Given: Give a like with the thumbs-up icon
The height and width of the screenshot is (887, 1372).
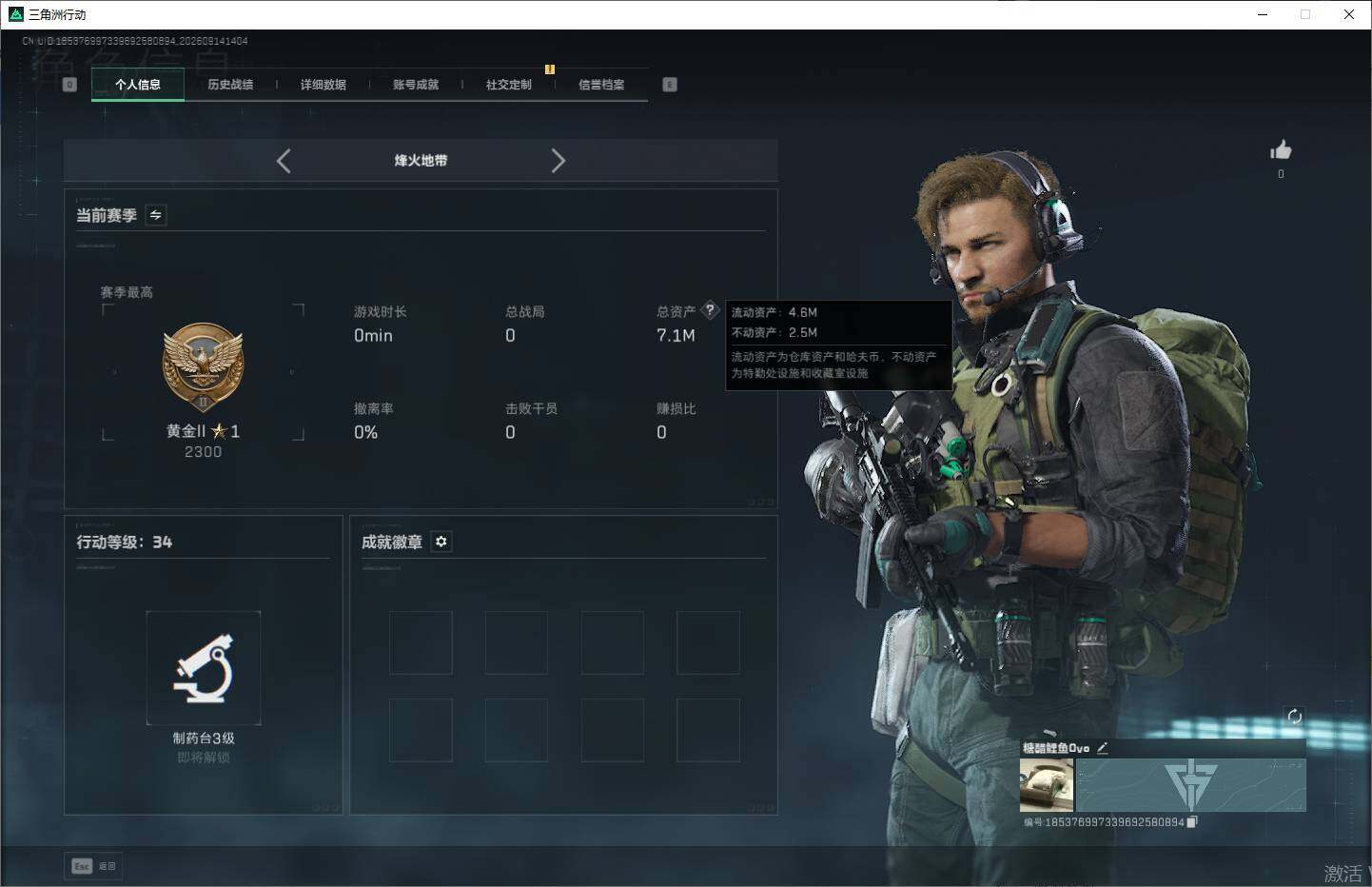Looking at the screenshot, I should pyautogui.click(x=1281, y=150).
